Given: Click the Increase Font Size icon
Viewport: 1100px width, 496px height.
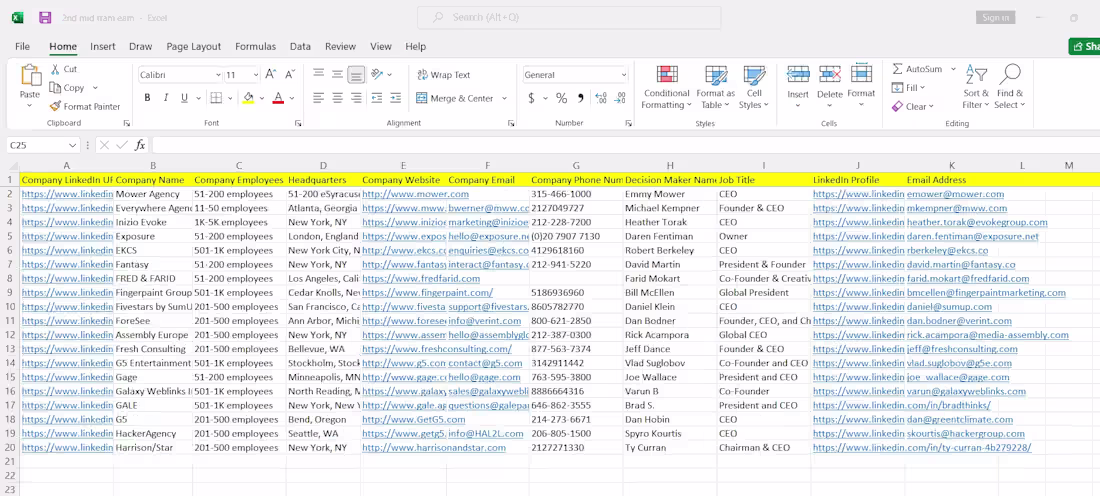Looking at the screenshot, I should coord(271,74).
